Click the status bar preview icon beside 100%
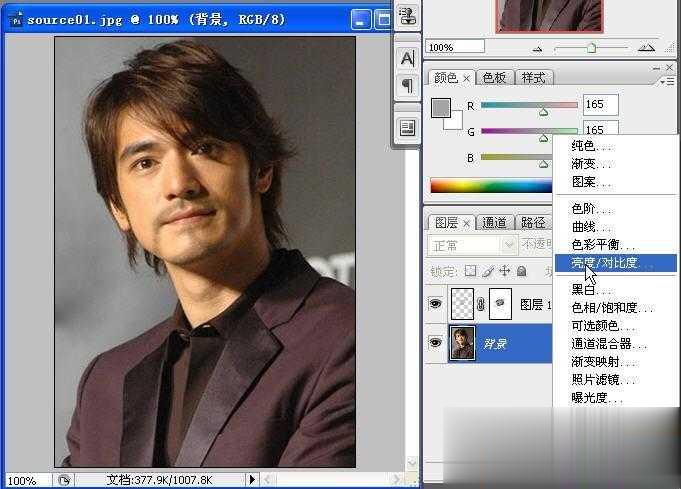This screenshot has width=681, height=489. click(x=64, y=480)
